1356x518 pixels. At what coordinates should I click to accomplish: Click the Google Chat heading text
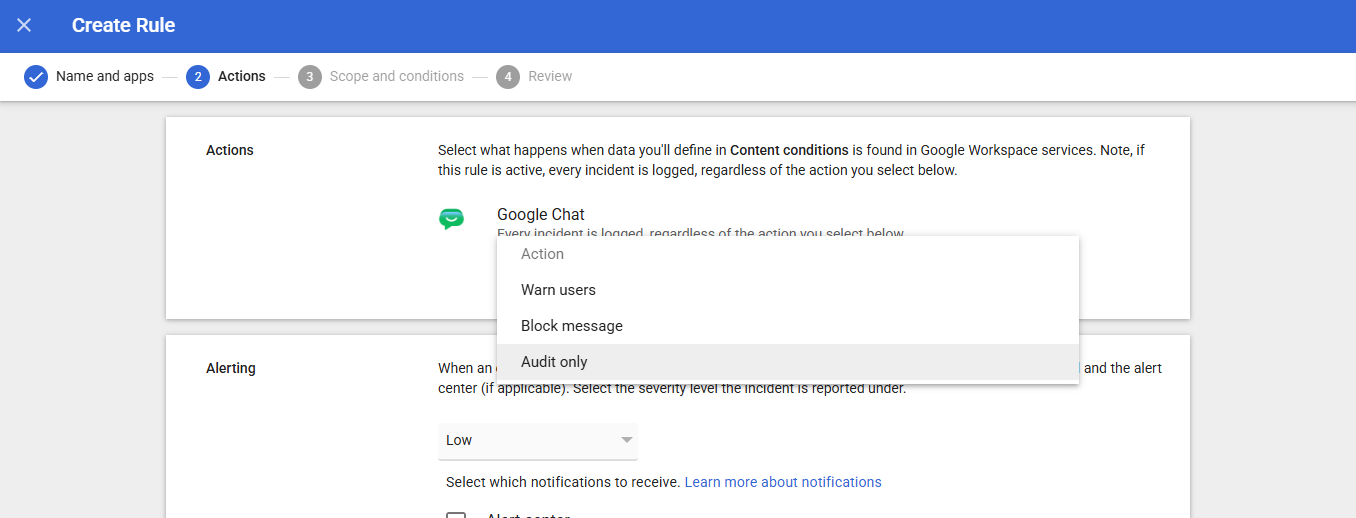541,214
